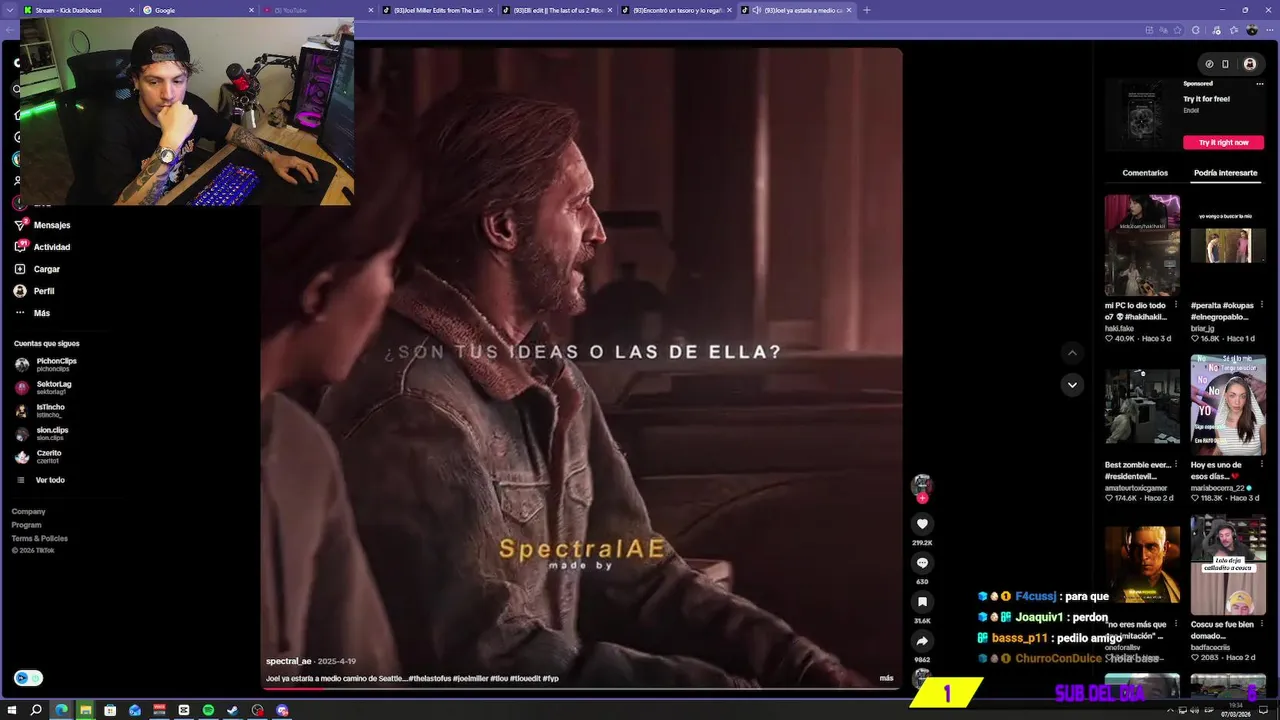Switch to the YouTube browser tab
The image size is (1280, 720).
317,10
